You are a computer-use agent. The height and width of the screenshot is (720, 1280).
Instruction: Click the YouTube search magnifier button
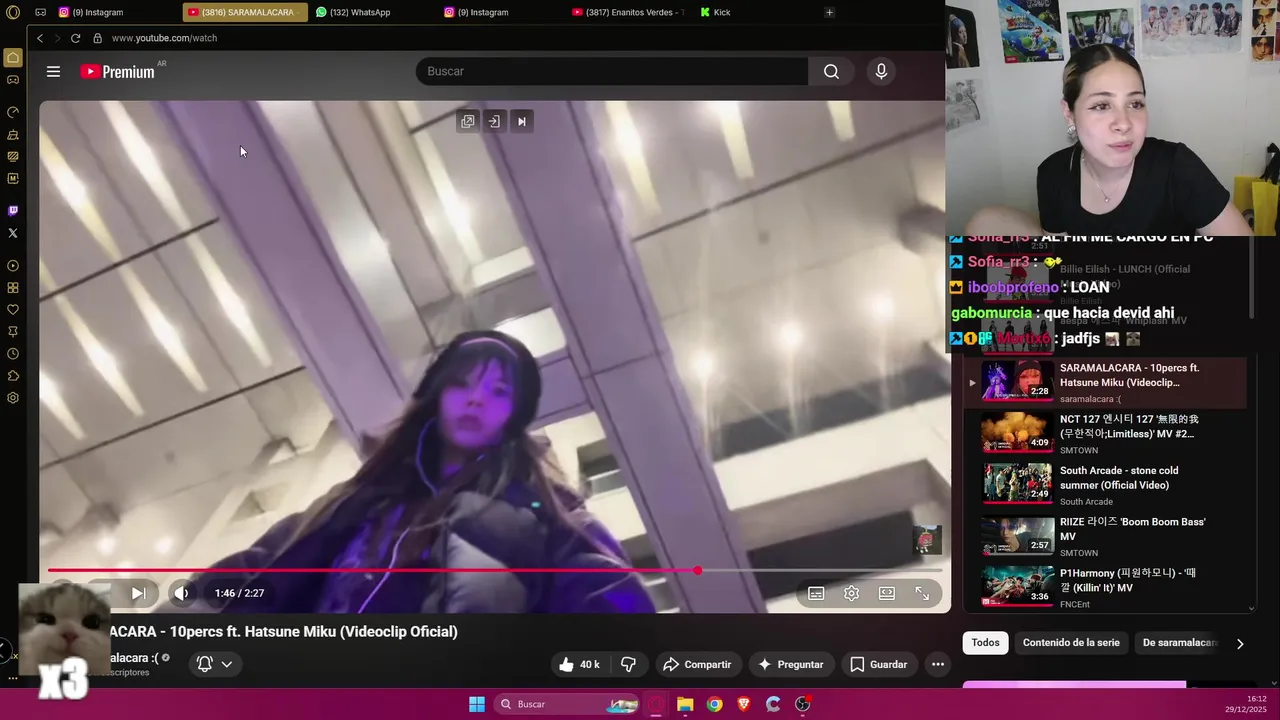point(831,71)
